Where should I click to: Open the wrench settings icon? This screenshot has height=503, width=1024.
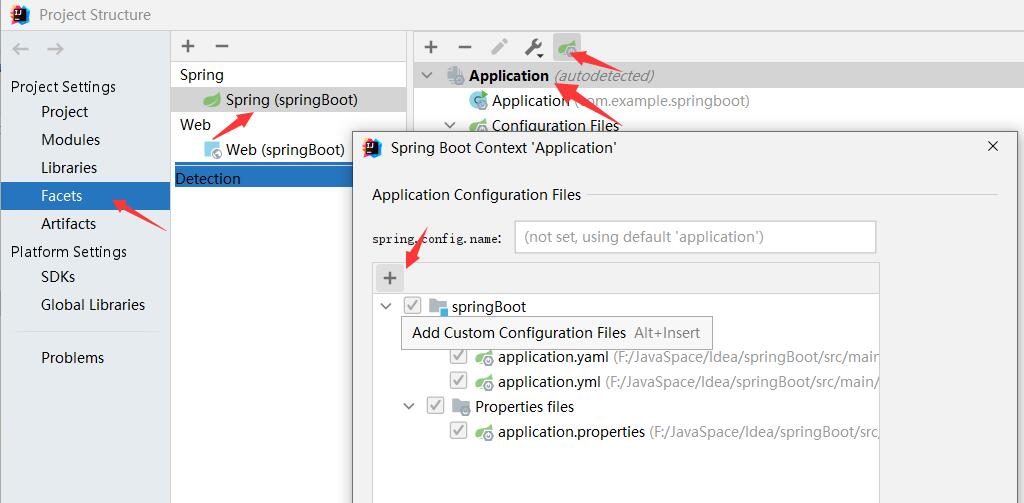534,47
